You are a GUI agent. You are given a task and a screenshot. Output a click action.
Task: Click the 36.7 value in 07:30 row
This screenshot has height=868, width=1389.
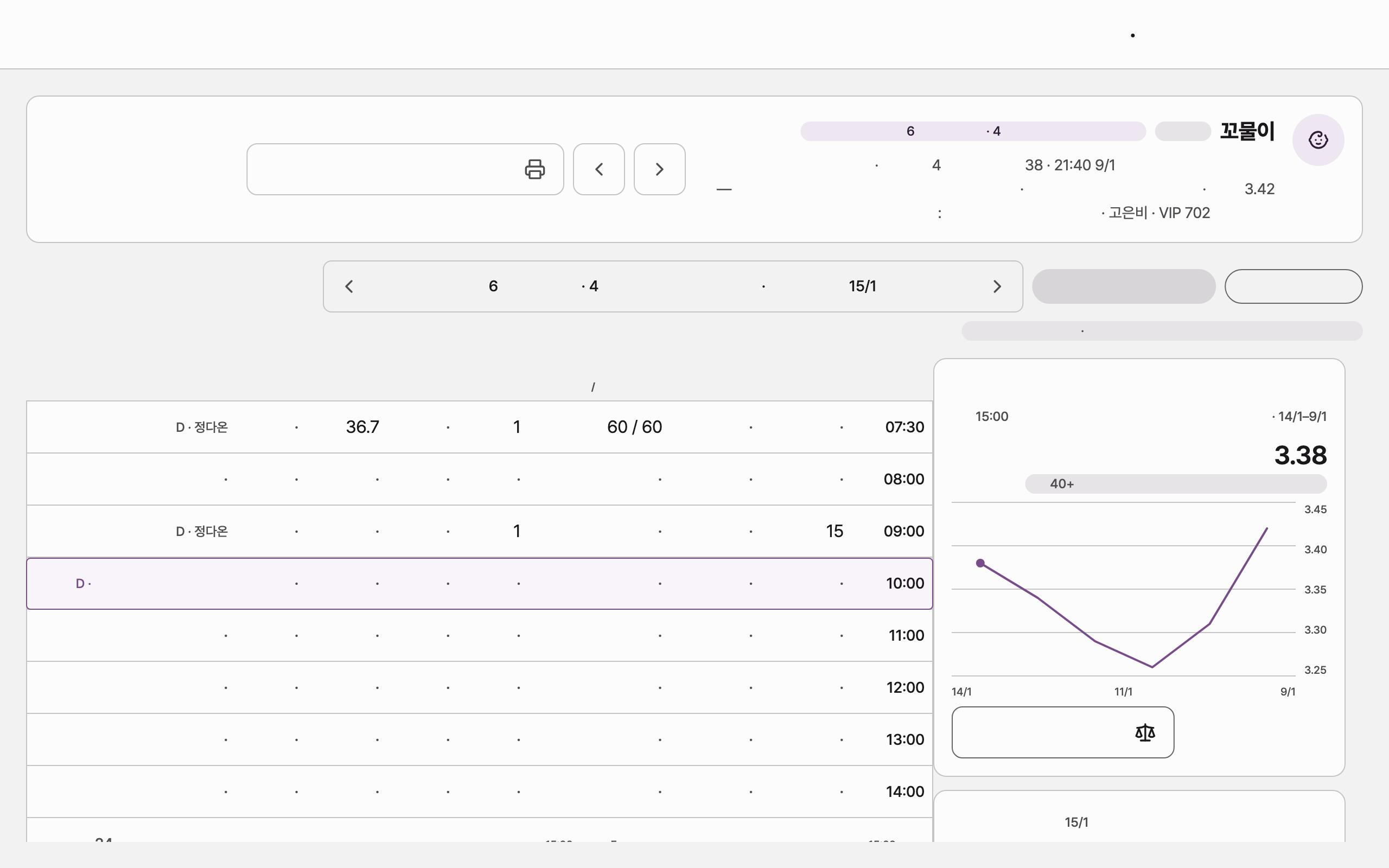pyautogui.click(x=362, y=427)
